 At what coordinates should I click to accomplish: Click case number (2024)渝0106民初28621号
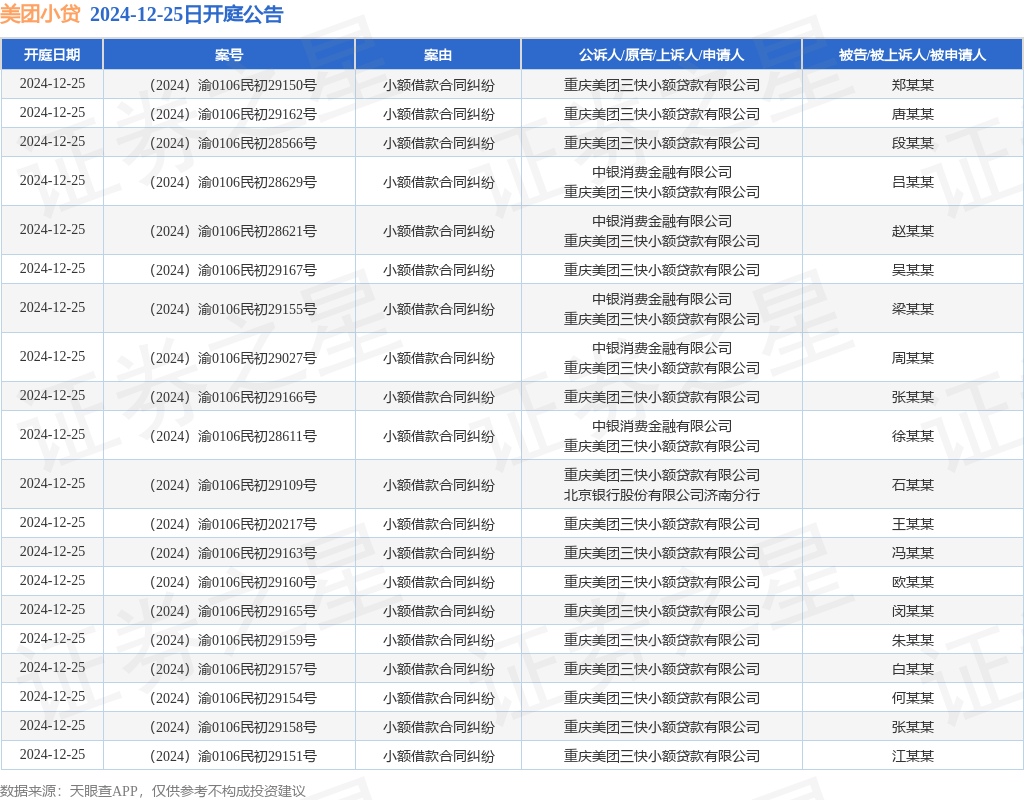tap(233, 231)
